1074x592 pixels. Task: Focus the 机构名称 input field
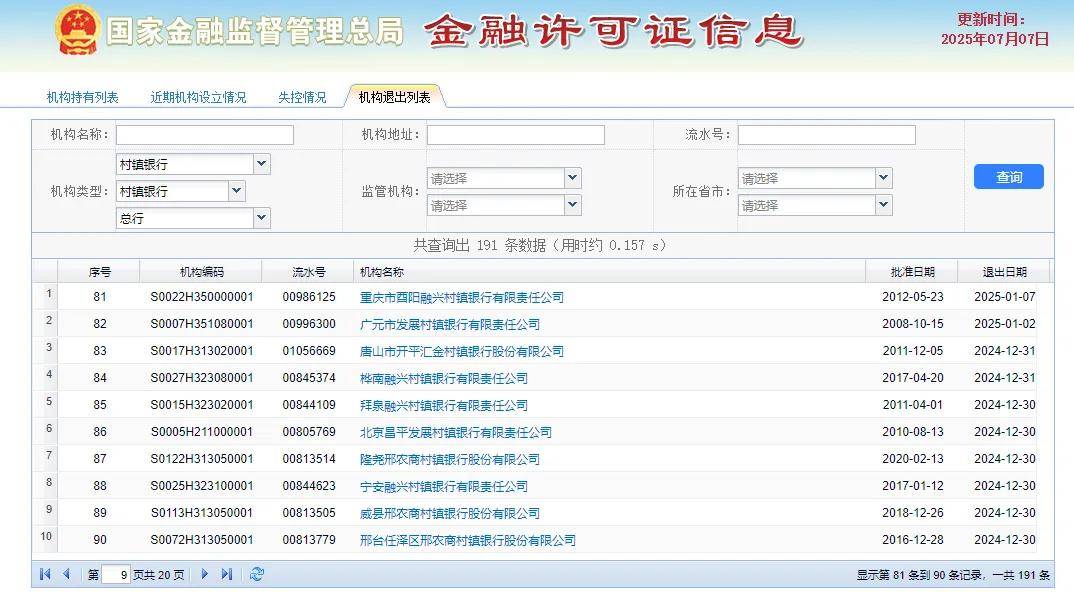point(205,134)
